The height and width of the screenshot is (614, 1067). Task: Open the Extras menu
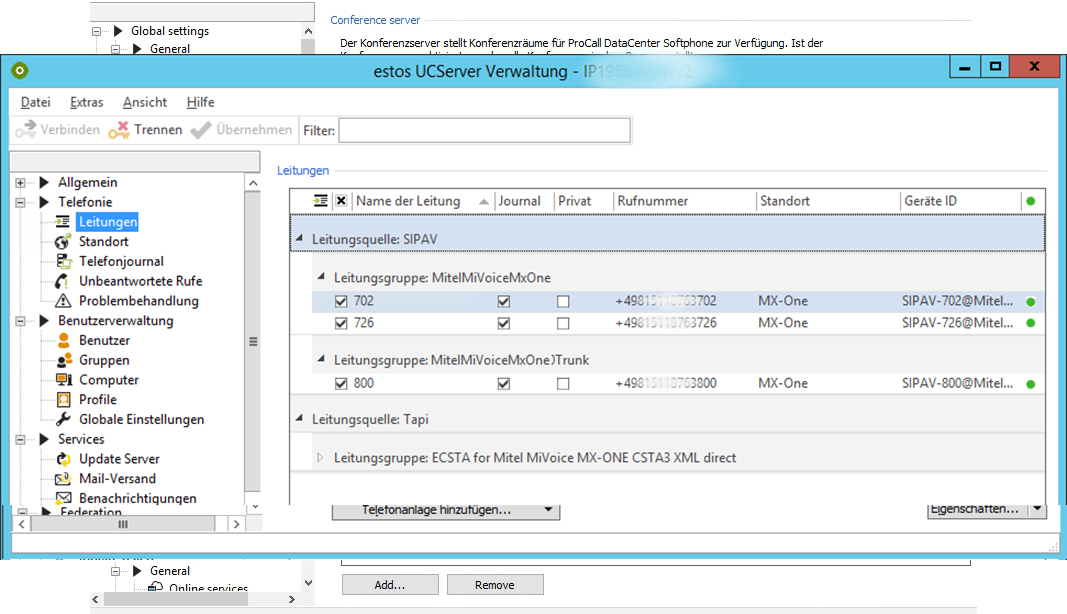pyautogui.click(x=86, y=102)
